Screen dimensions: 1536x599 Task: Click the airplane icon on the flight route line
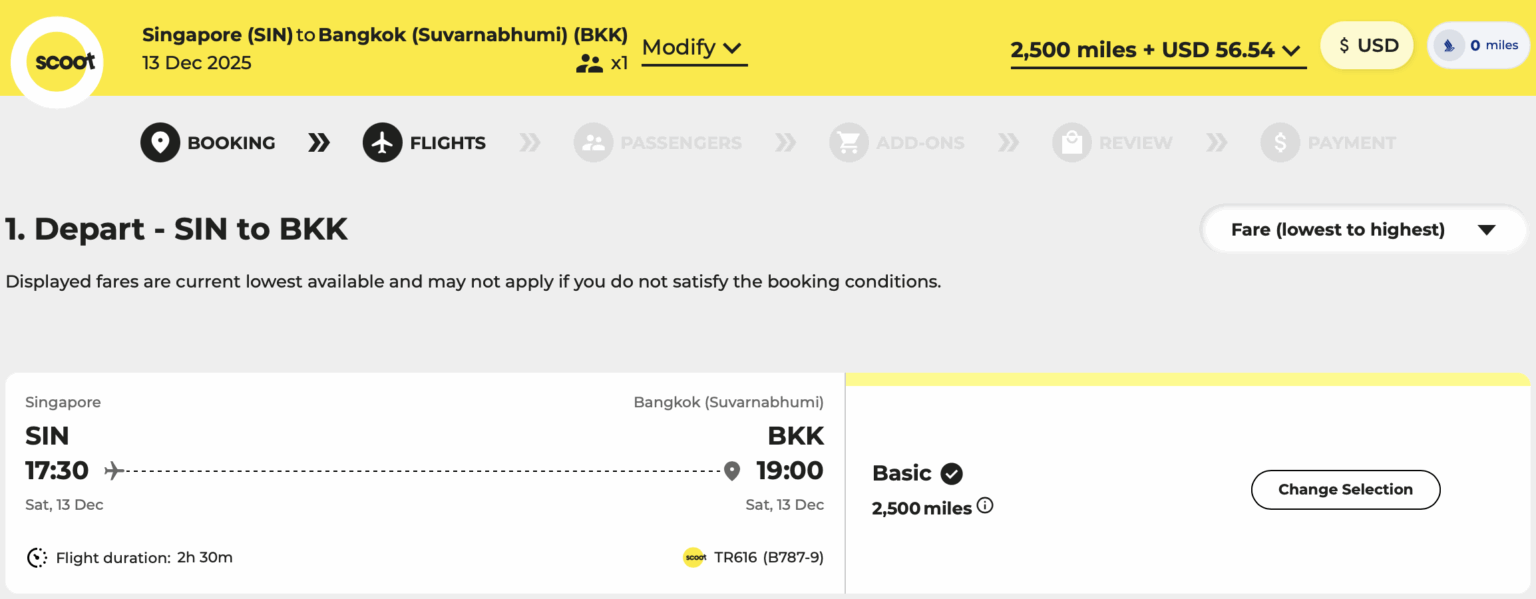click(x=112, y=470)
